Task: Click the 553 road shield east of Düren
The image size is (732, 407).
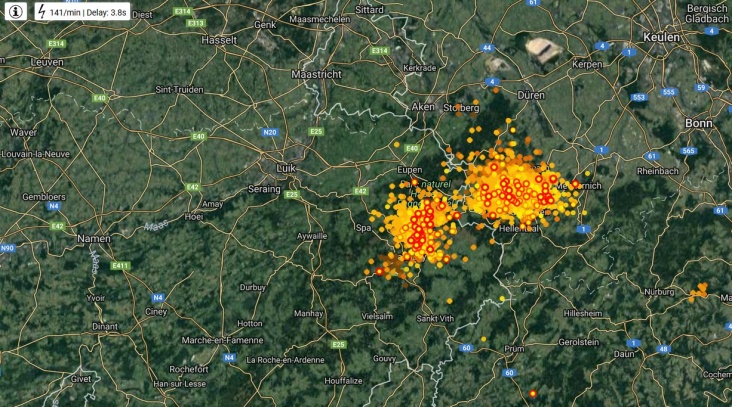Action: [639, 98]
